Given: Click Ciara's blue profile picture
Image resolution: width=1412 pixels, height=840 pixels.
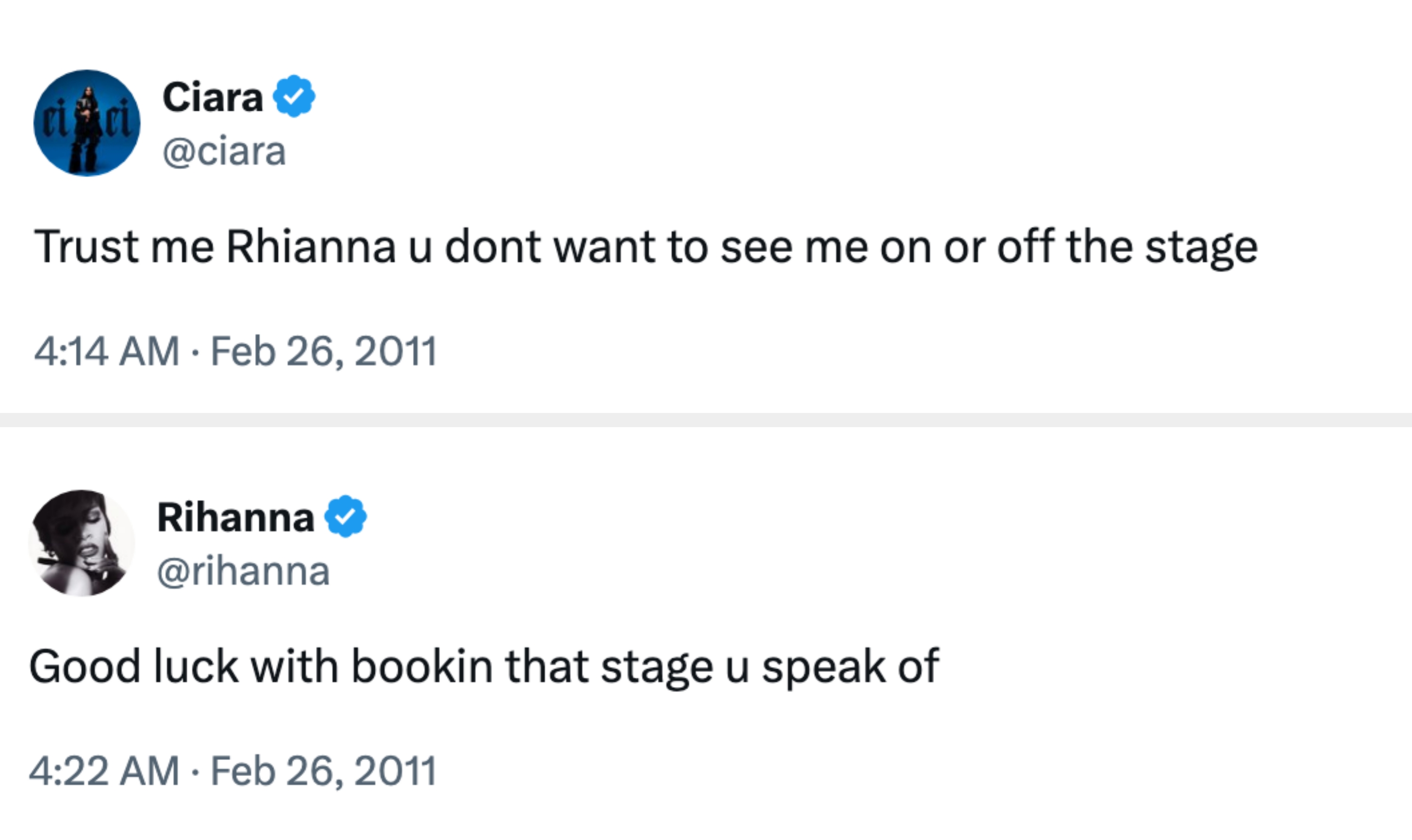Looking at the screenshot, I should coord(87,123).
